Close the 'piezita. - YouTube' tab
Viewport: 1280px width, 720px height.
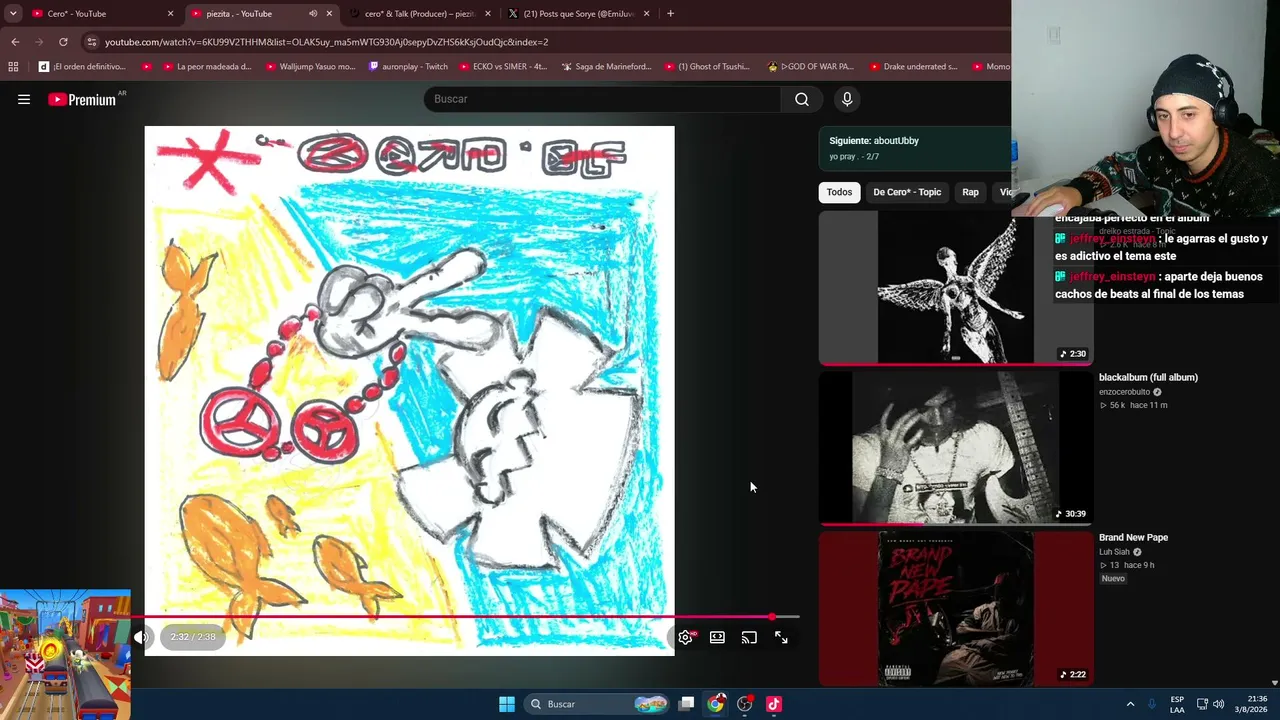click(329, 14)
